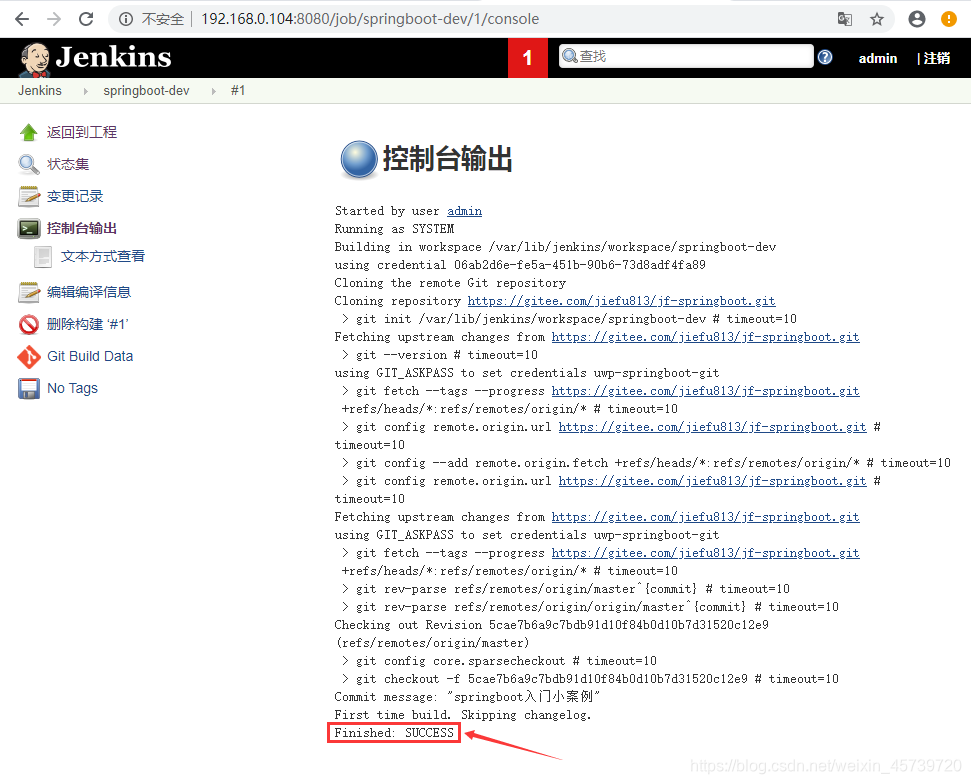Click the Commit message line

click(467, 697)
